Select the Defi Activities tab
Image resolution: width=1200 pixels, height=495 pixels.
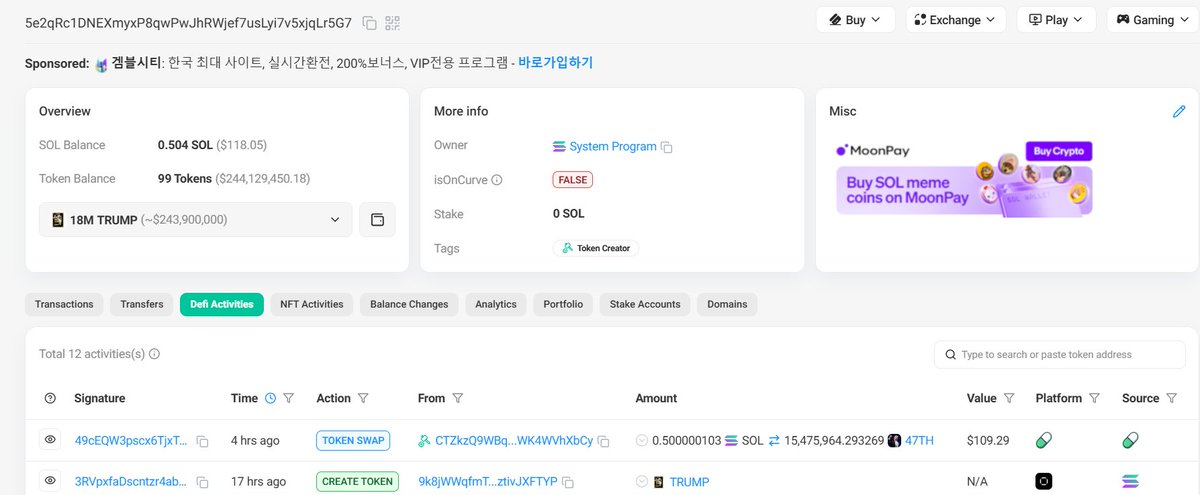click(222, 304)
